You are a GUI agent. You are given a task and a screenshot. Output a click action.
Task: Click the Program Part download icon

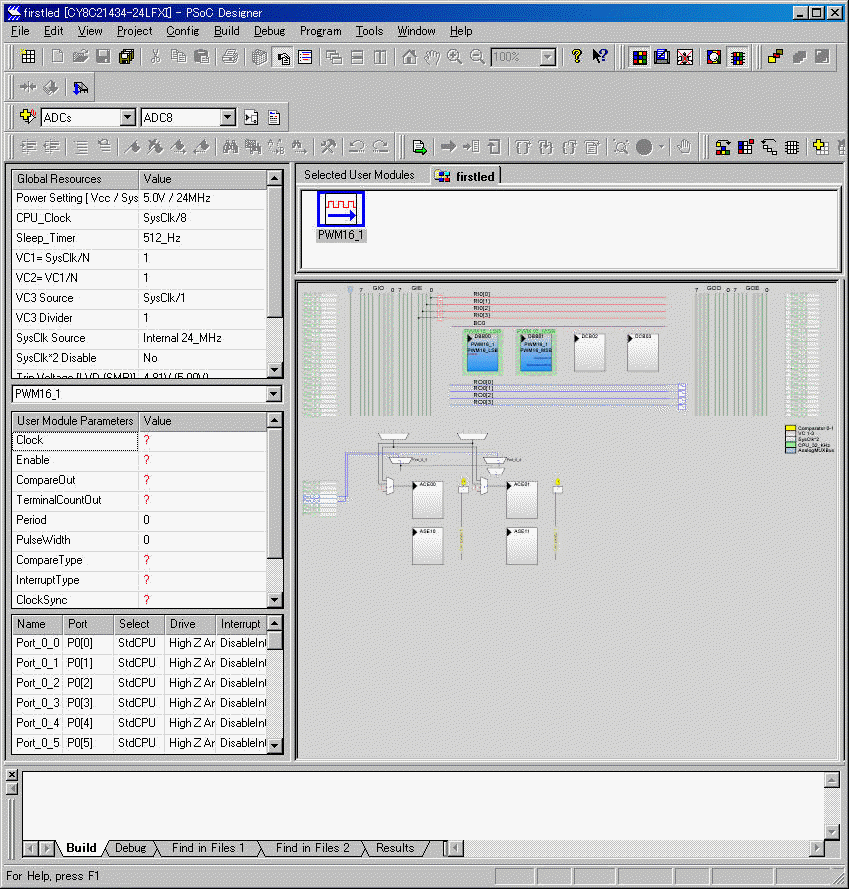pyautogui.click(x=81, y=87)
